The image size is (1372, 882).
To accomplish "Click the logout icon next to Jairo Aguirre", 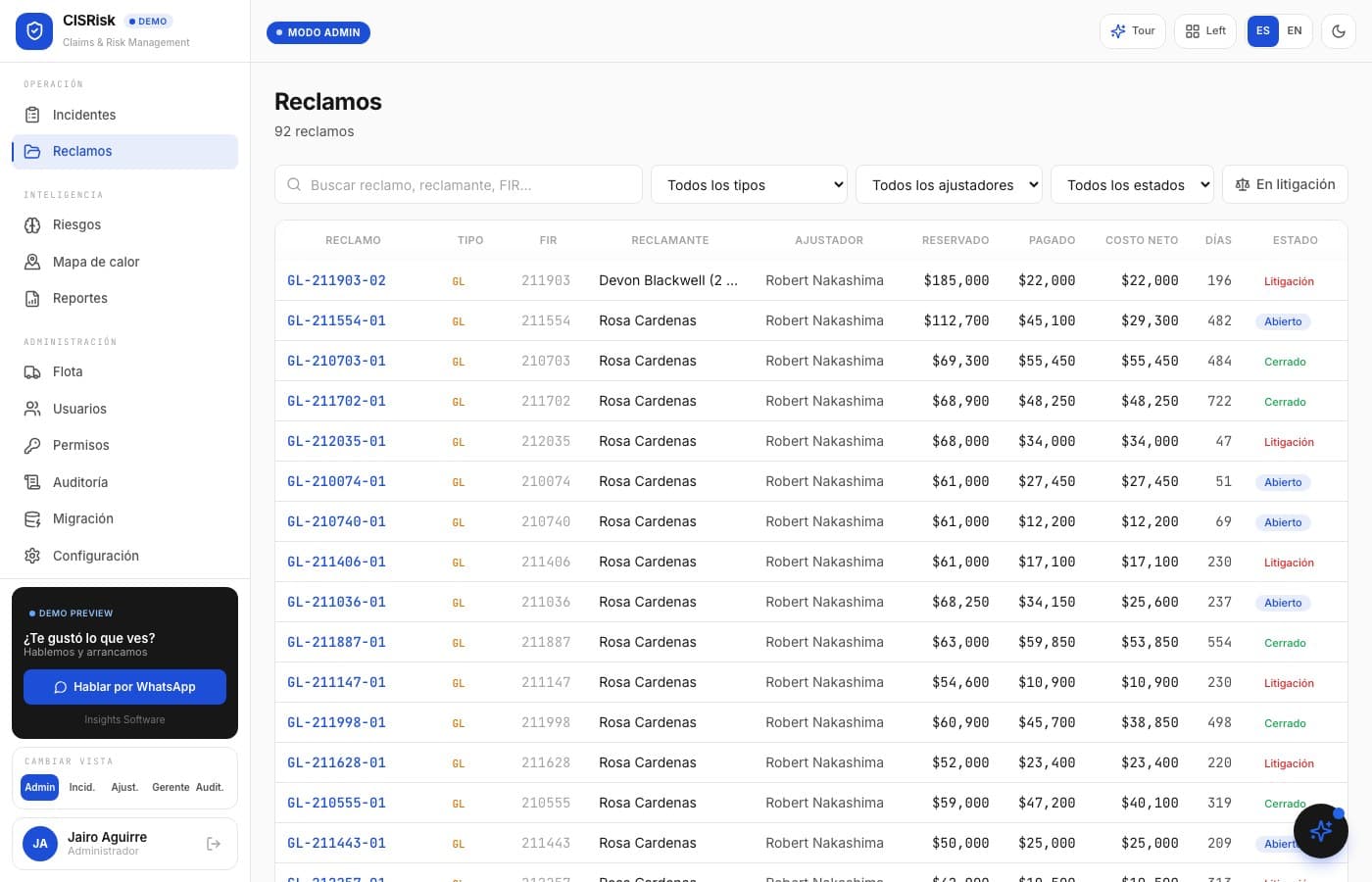I will pyautogui.click(x=214, y=844).
